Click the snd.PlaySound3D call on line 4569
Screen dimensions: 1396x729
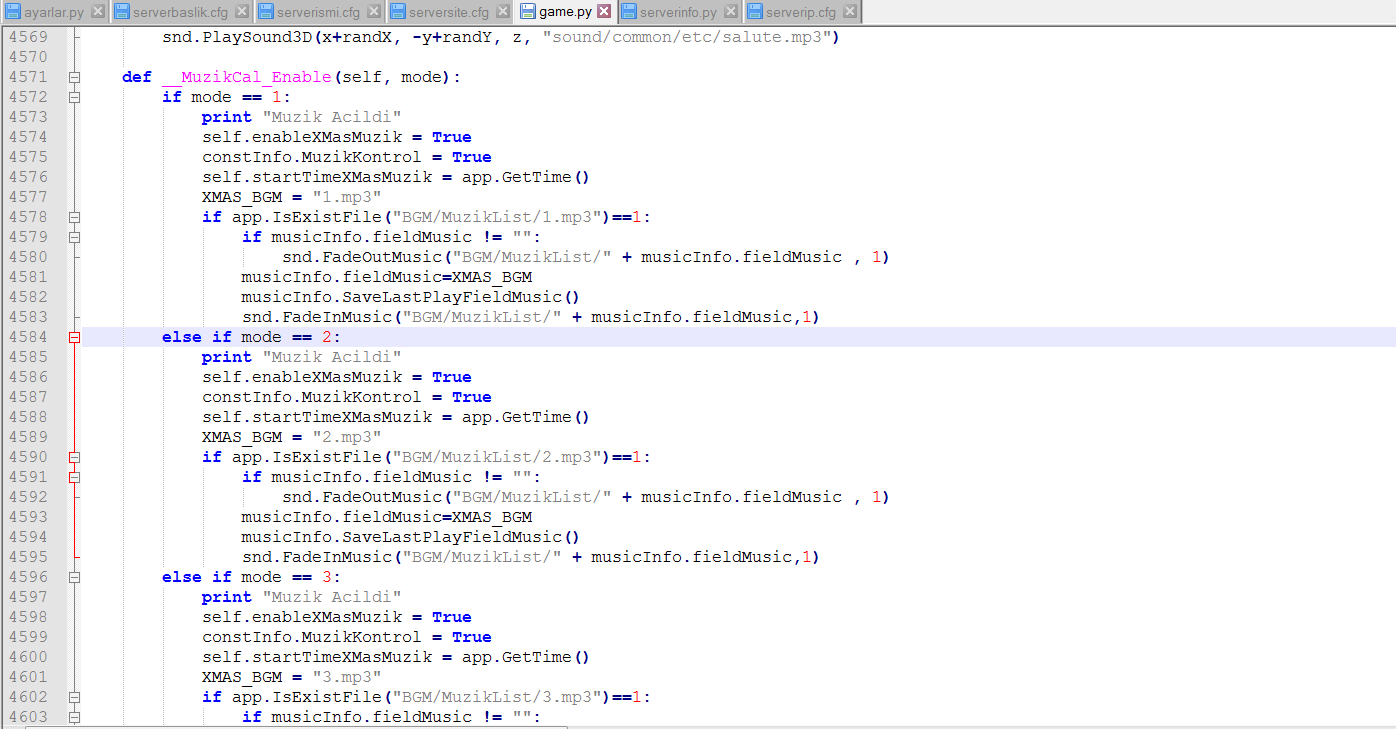tap(501, 37)
